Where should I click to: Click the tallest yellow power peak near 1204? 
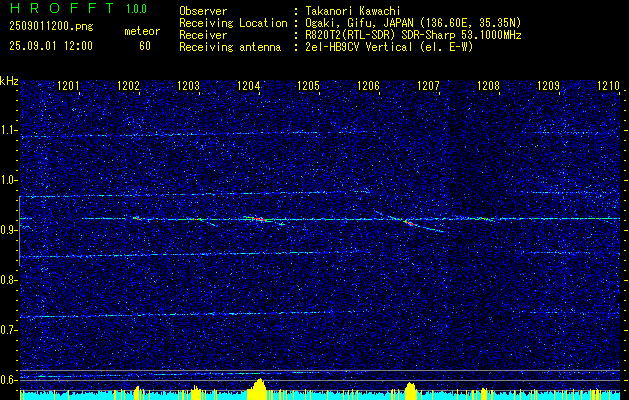coord(259,387)
